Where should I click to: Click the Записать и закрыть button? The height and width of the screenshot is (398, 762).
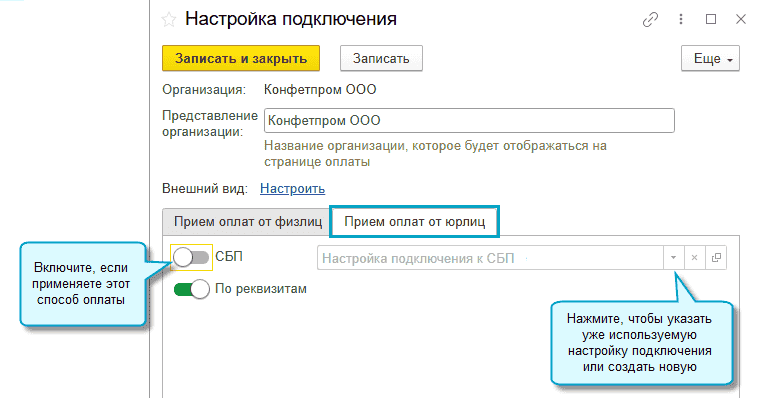coord(241,58)
